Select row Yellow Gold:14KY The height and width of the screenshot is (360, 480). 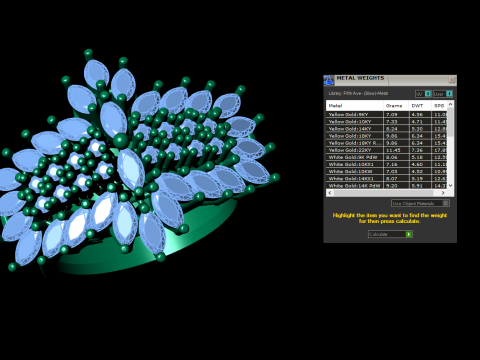pyautogui.click(x=387, y=129)
